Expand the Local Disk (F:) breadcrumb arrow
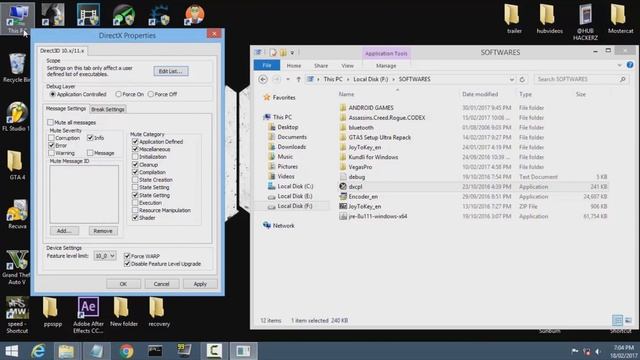Viewport: 640px width, 360px height. (393, 79)
